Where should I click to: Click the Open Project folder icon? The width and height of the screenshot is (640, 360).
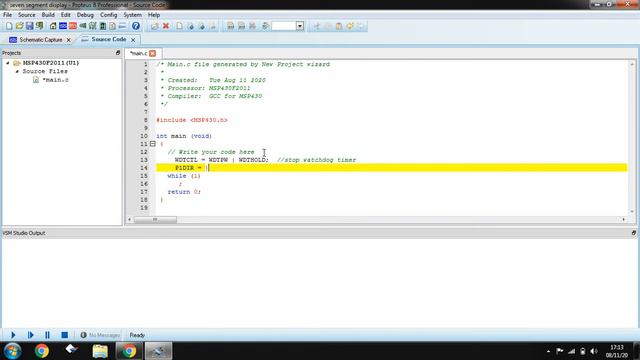[x=19, y=26]
